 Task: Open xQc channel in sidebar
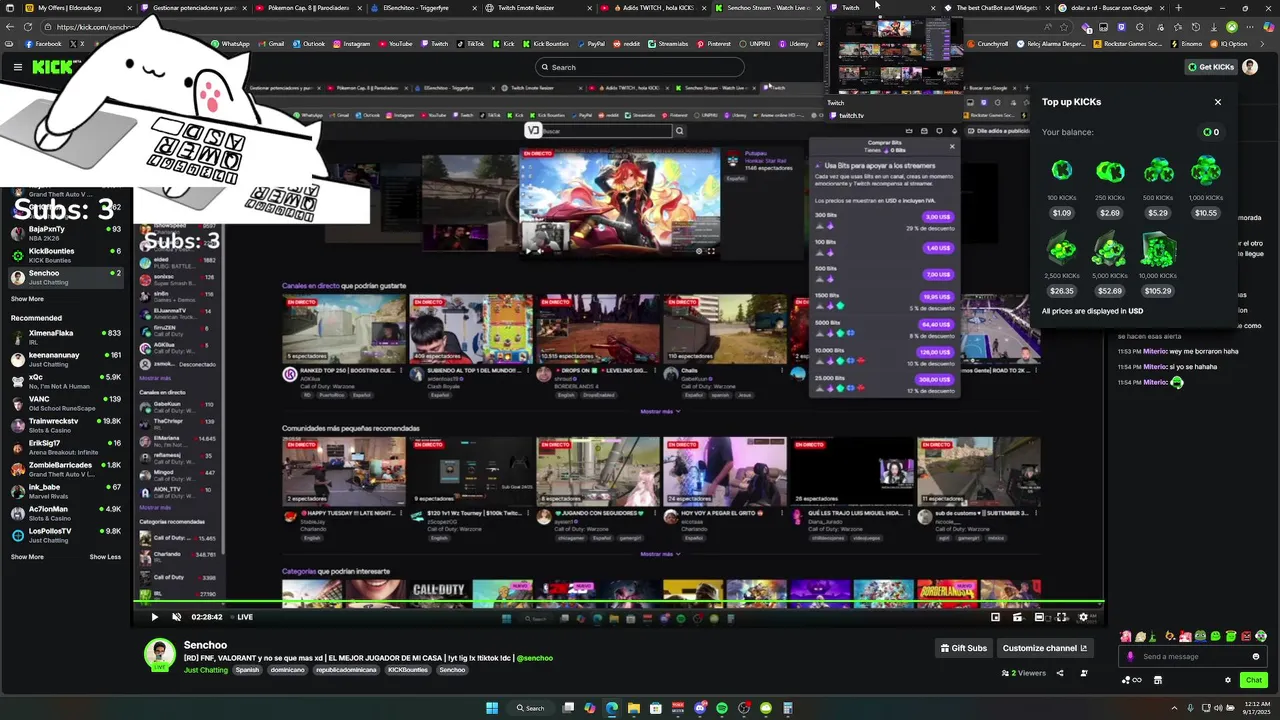point(66,381)
